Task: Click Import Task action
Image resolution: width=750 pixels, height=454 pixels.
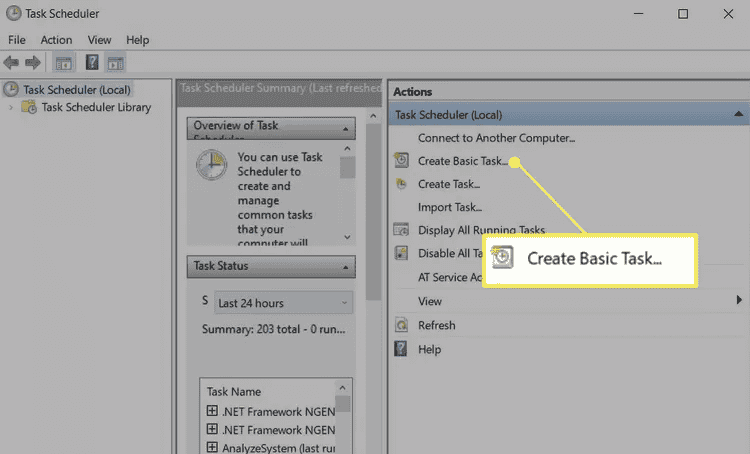Action: point(450,207)
